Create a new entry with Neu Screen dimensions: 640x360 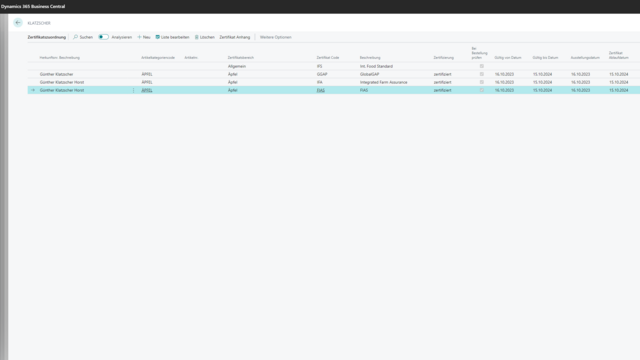(144, 37)
